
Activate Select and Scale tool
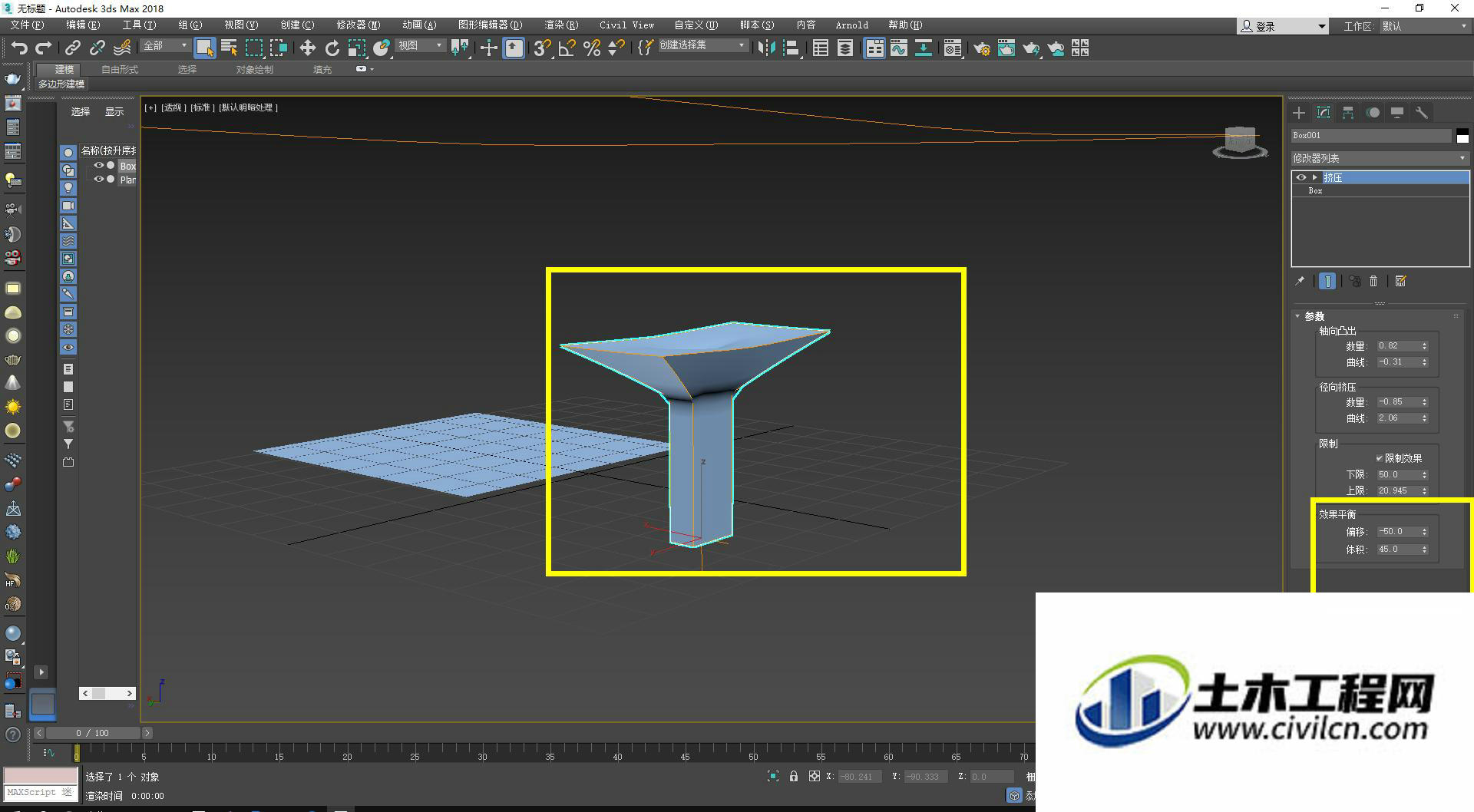pyautogui.click(x=356, y=48)
